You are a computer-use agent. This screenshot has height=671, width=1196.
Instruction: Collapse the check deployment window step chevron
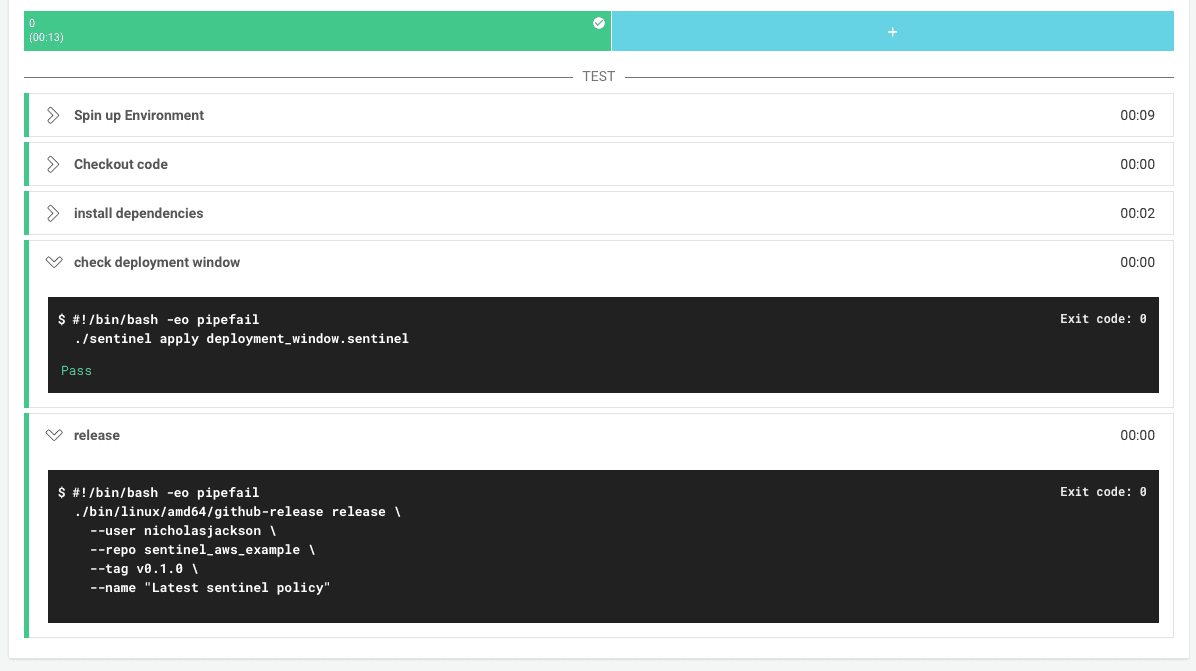point(54,262)
